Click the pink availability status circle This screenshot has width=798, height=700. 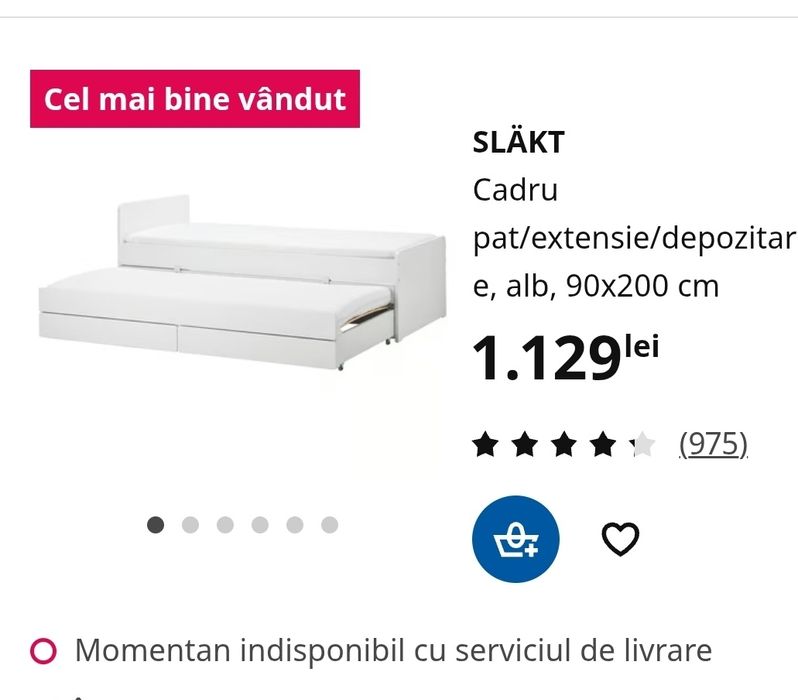43,651
